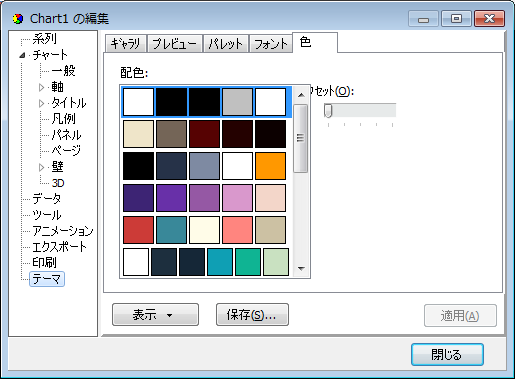Expand the 壁 tree node
The height and width of the screenshot is (379, 515).
coord(41,167)
